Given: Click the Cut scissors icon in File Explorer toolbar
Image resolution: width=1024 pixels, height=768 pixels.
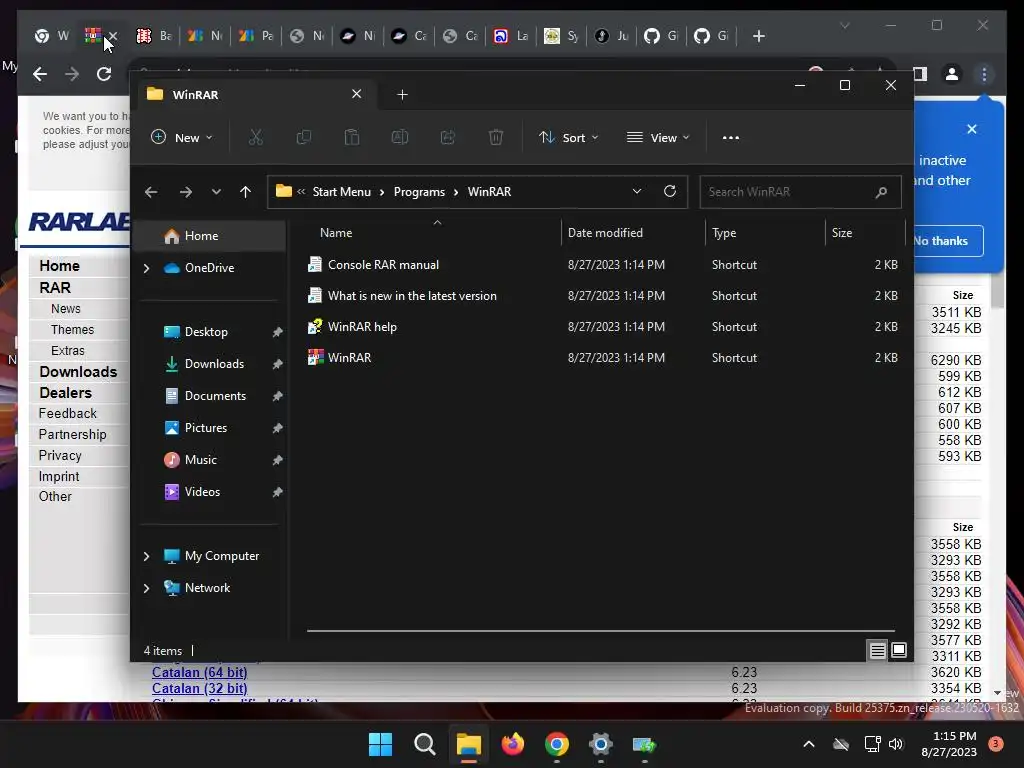Looking at the screenshot, I should point(255,137).
